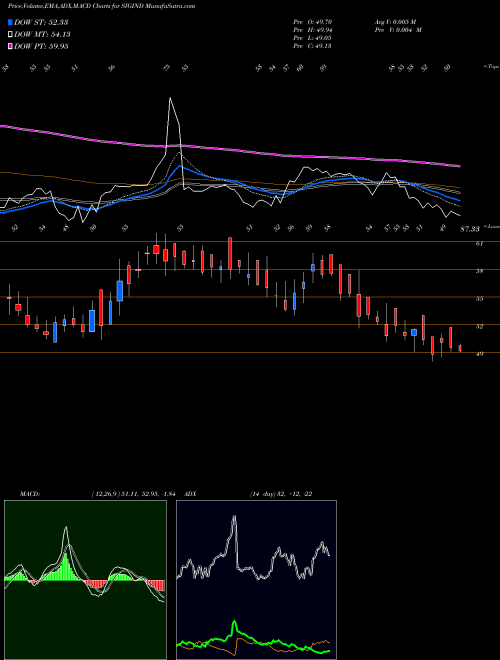The image size is (500, 660).
Task: Click the 52 price axis label
Action: 479,326
